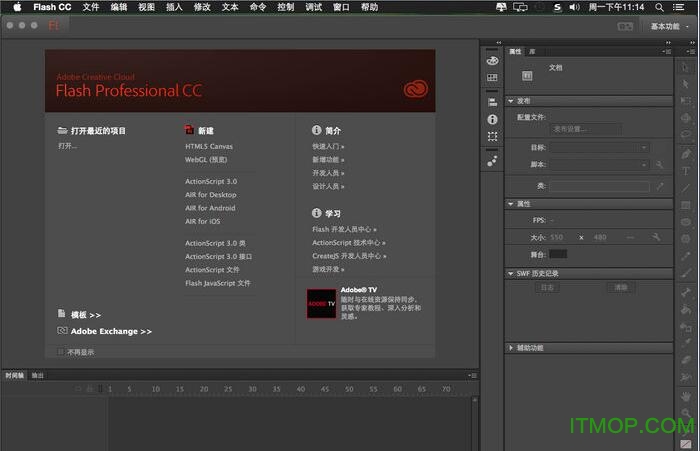Click the 发布设置... button
This screenshot has height=451, width=700.
(x=585, y=129)
